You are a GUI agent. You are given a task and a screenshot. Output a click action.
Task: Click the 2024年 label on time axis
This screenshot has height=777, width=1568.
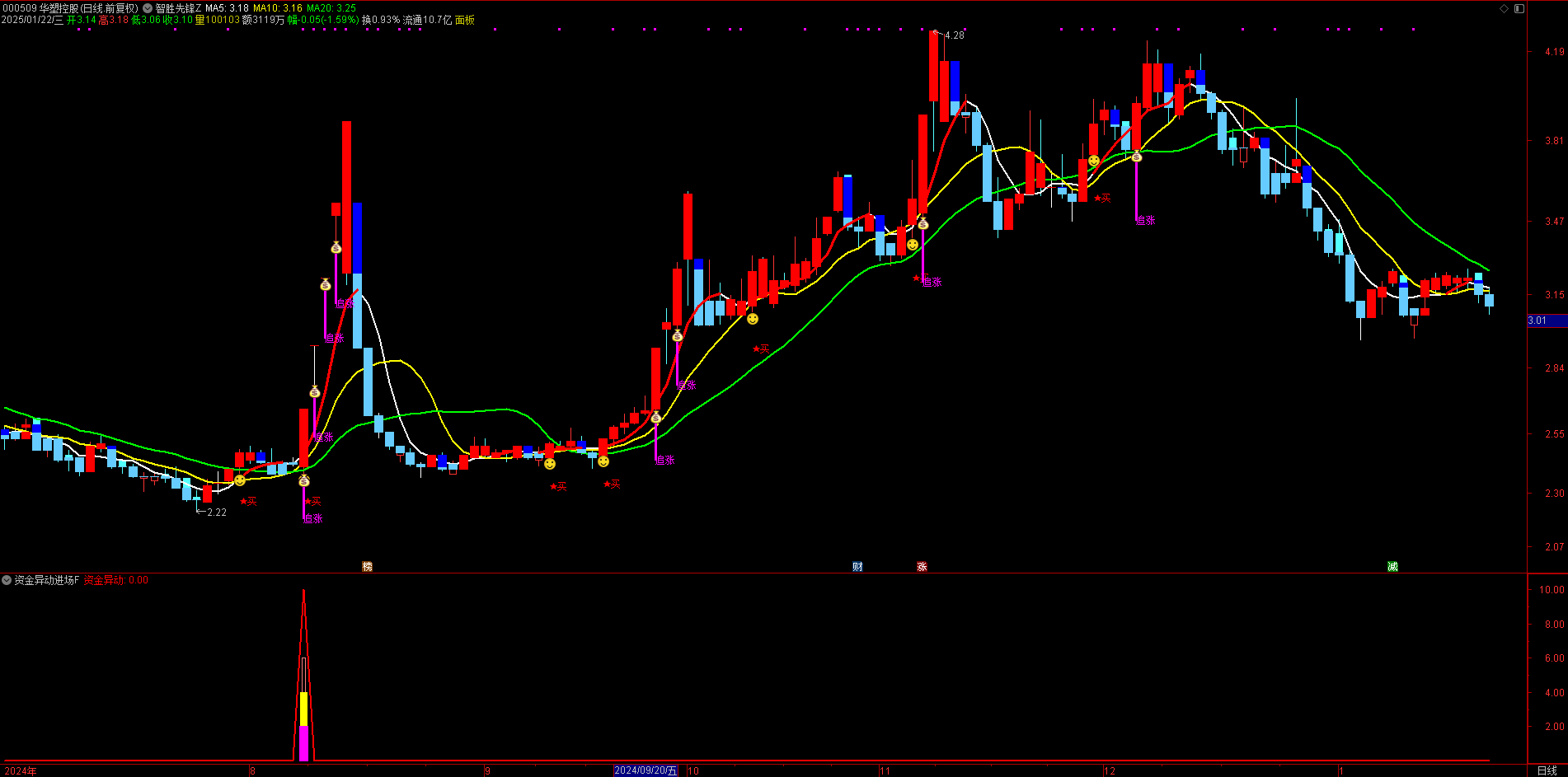21,771
